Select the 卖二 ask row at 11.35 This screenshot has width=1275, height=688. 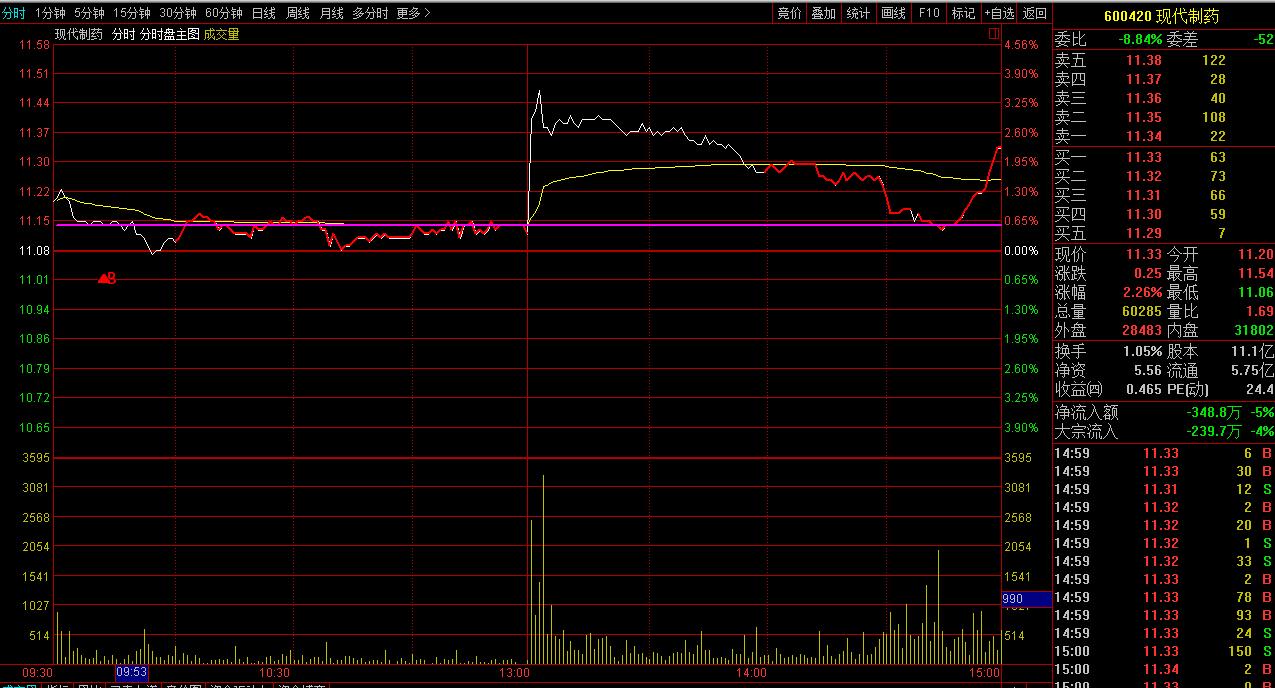point(1163,117)
